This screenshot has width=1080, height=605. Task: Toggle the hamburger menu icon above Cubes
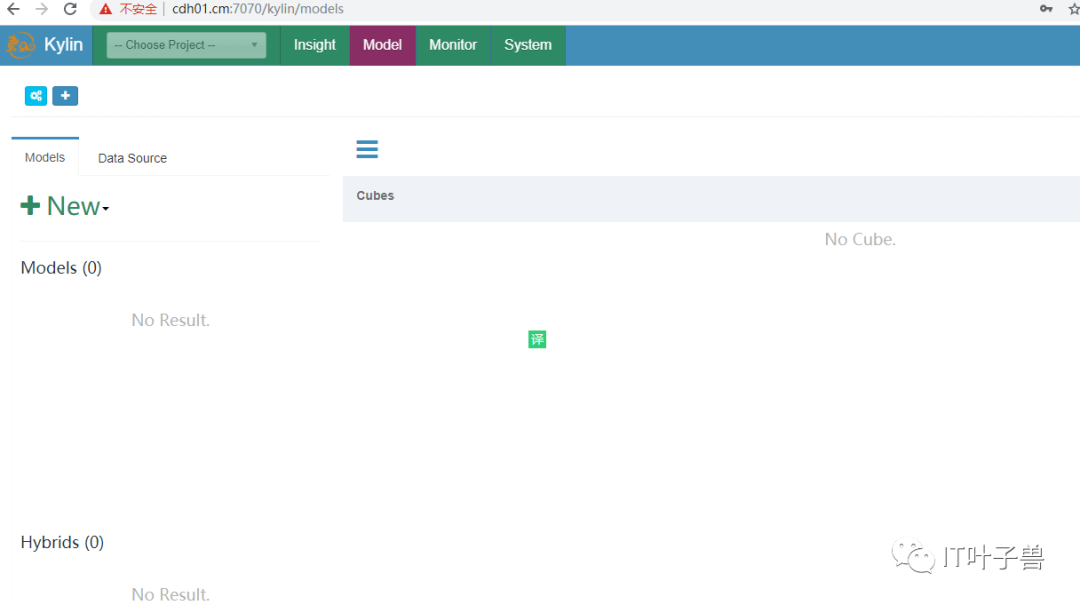point(367,149)
